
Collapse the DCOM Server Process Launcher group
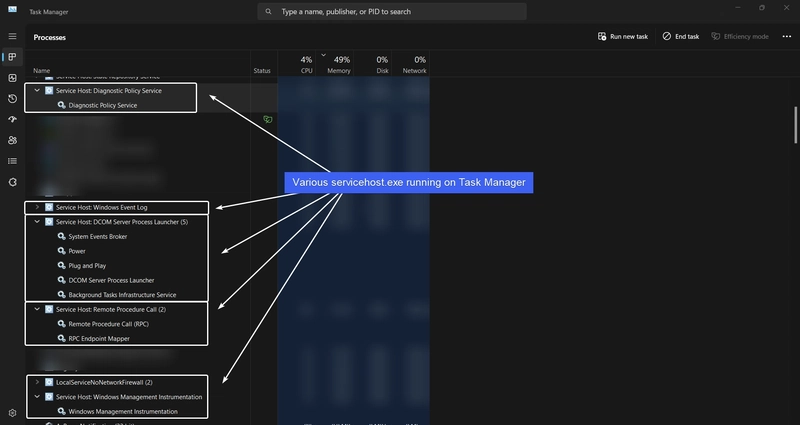click(x=37, y=222)
